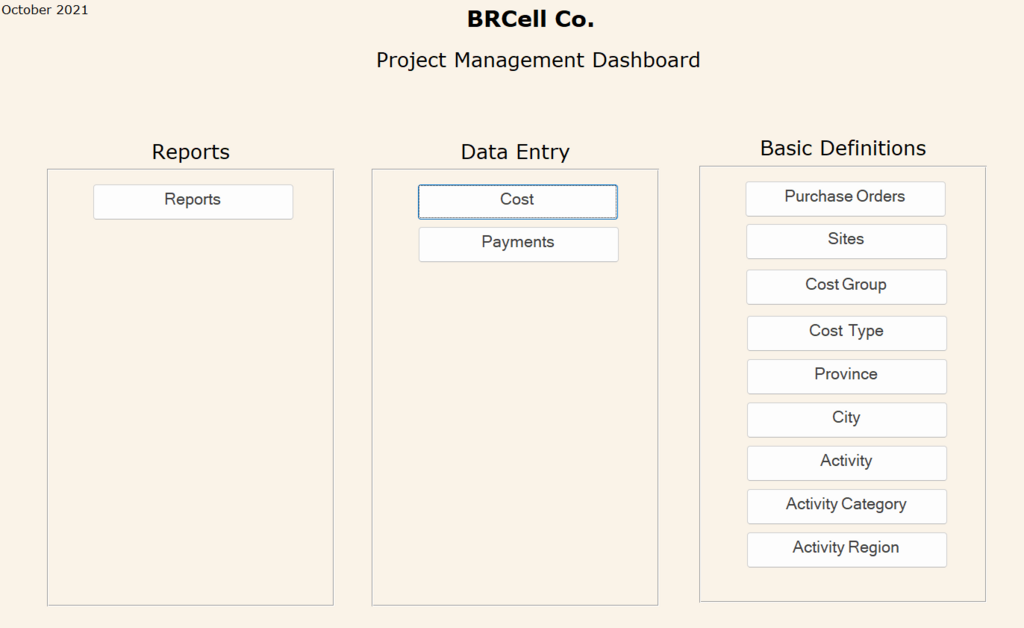Open the Activity Region definitions
Screen dimensions: 1024x628
coord(846,549)
